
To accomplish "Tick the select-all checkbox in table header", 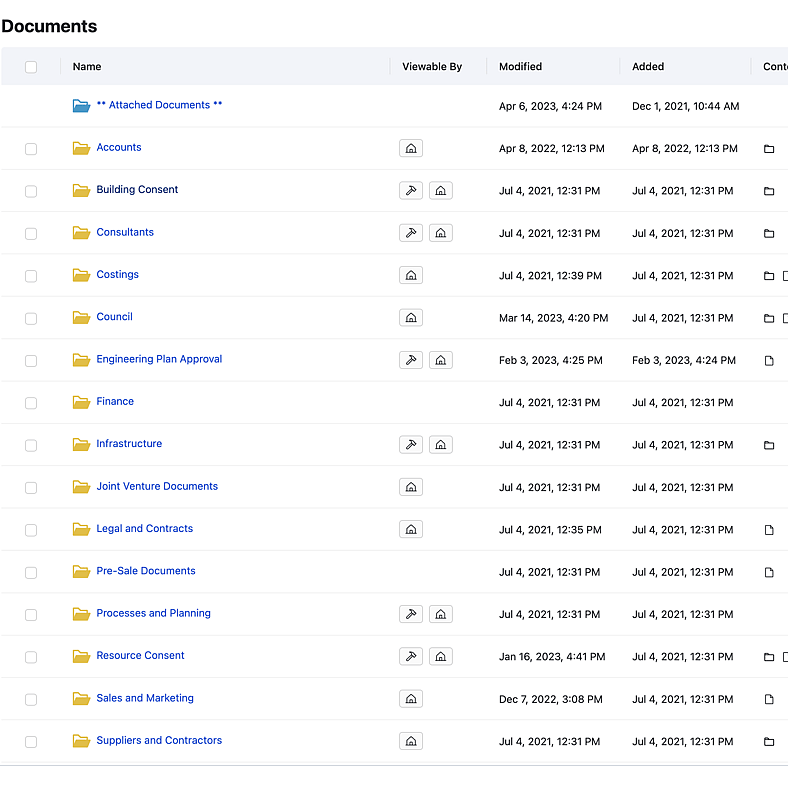I will coord(31,67).
